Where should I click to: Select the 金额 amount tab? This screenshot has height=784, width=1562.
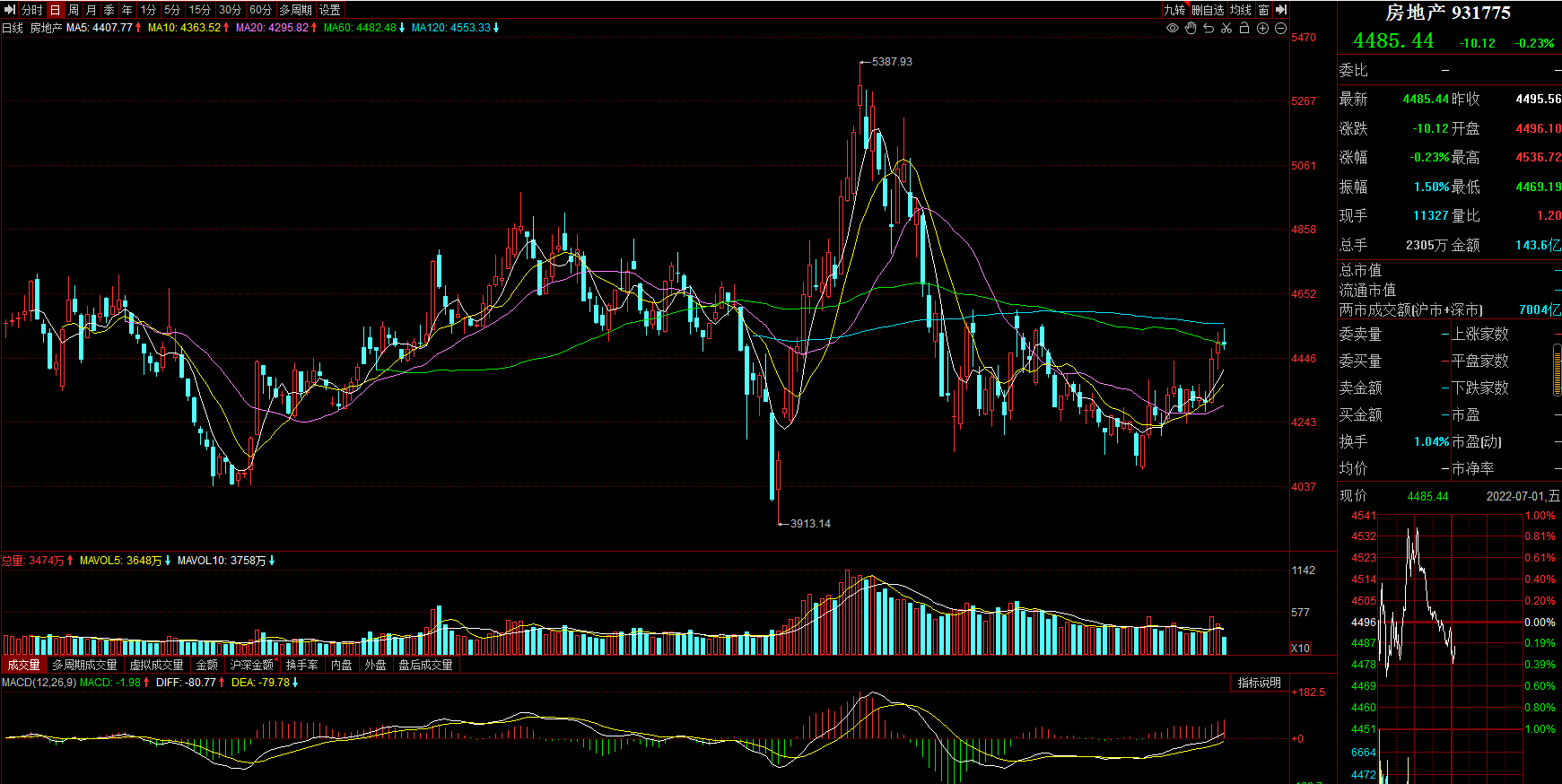pos(207,665)
